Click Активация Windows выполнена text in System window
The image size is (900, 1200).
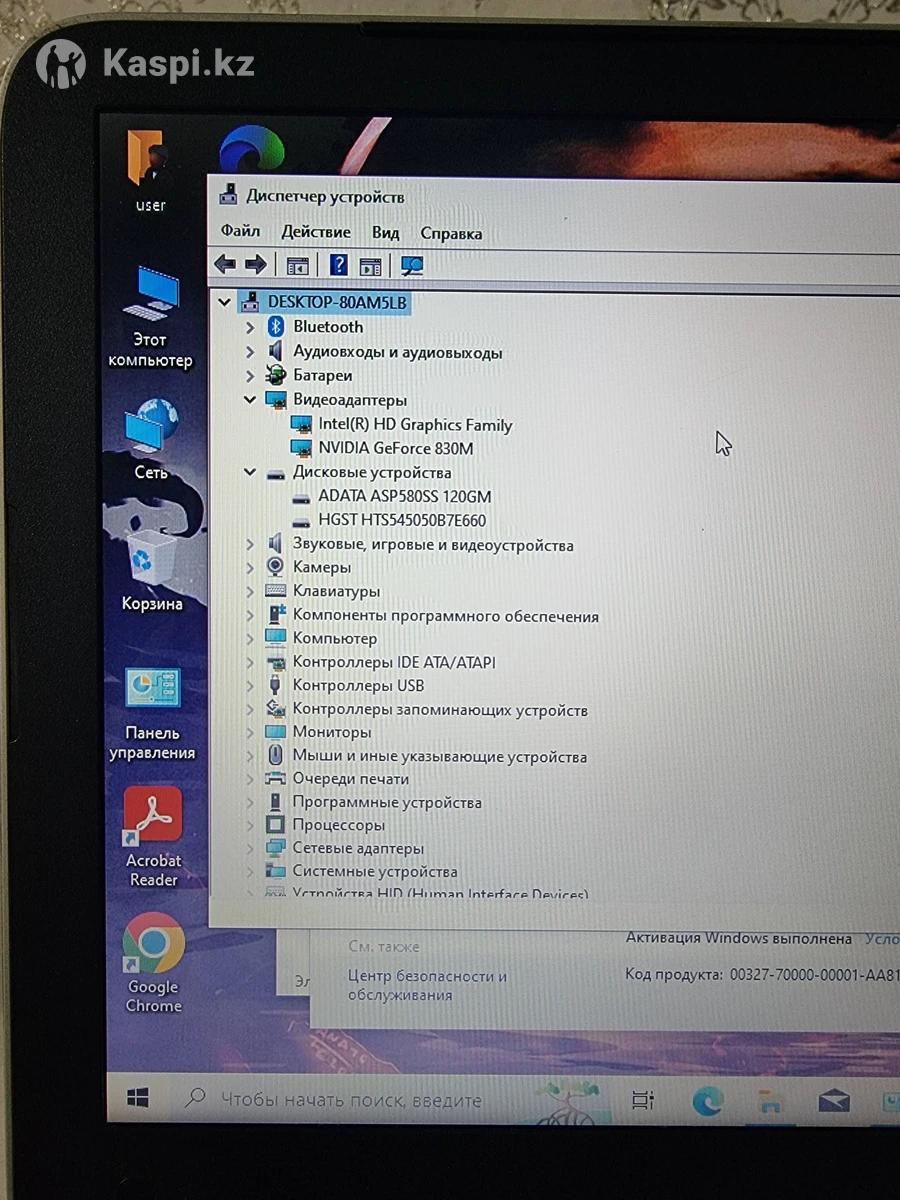(x=739, y=938)
